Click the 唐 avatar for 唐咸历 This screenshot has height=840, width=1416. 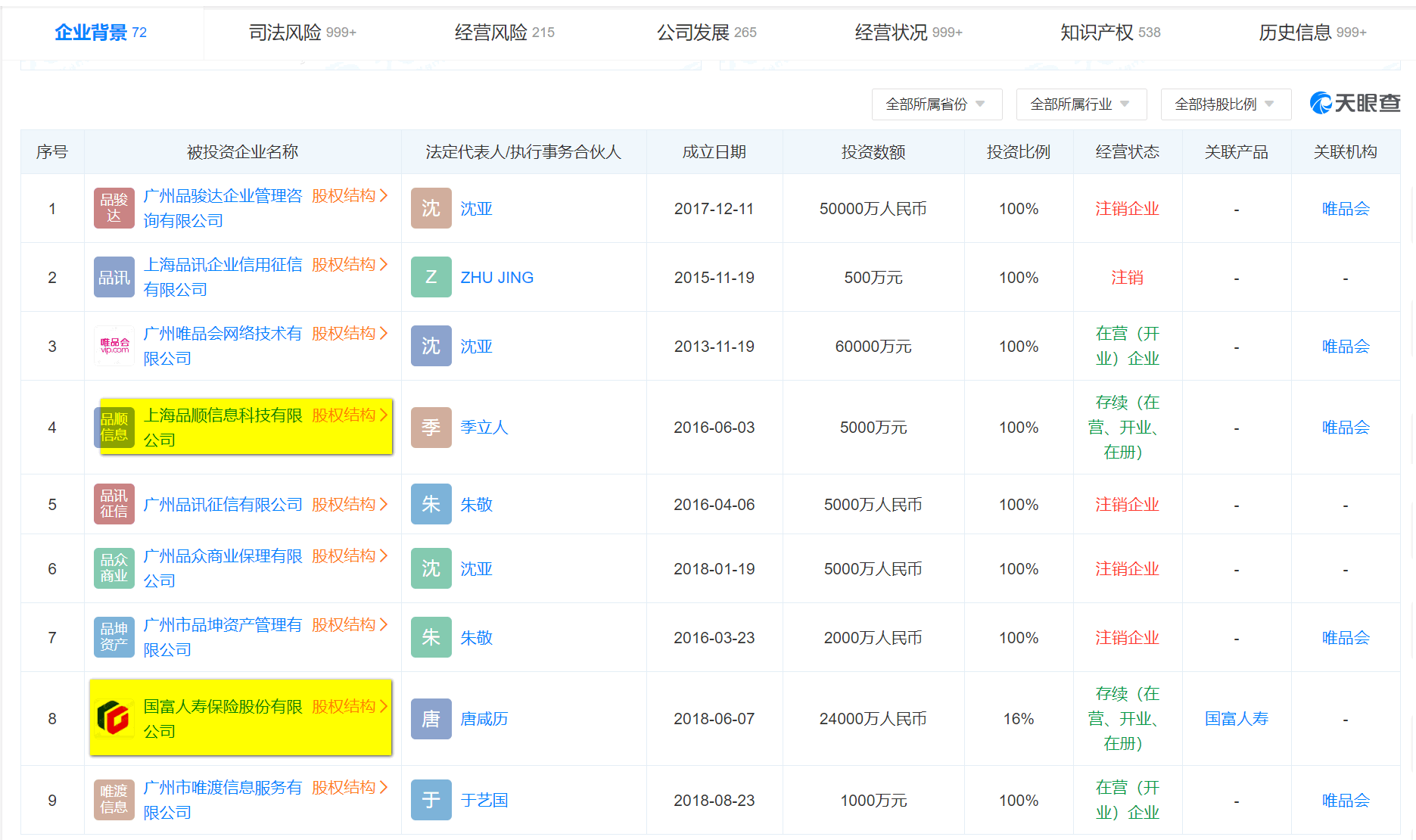pos(431,718)
